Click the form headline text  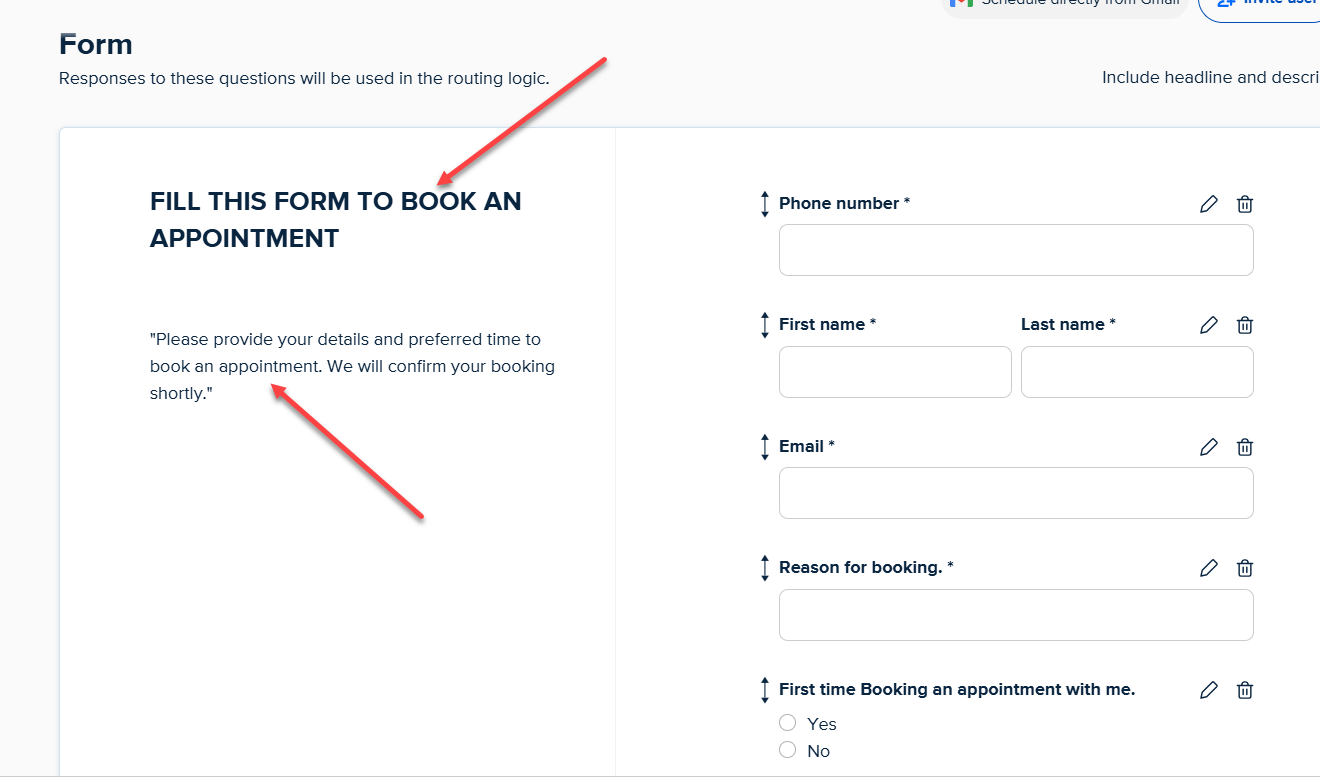coord(335,220)
